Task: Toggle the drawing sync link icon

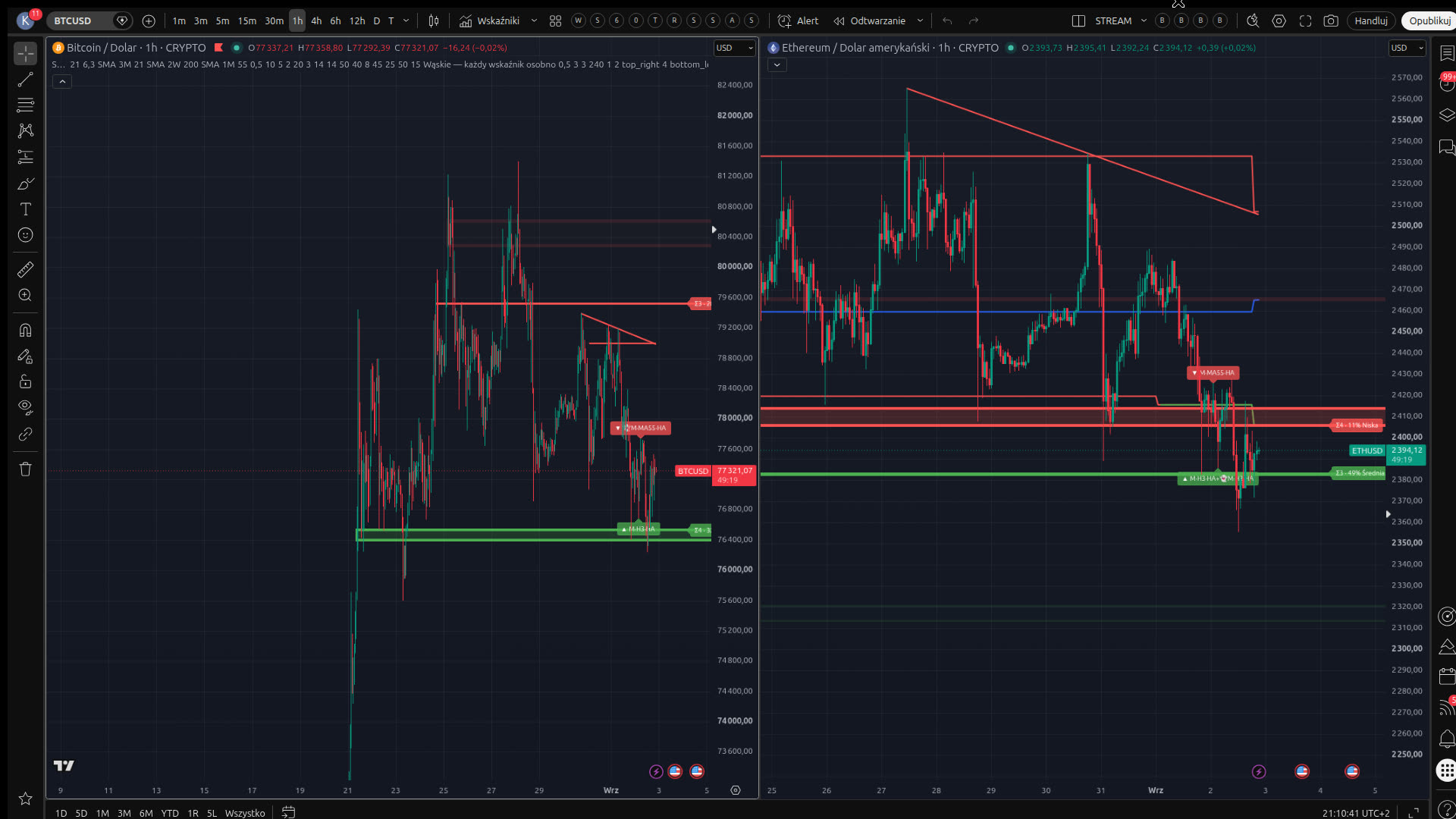Action: (25, 435)
